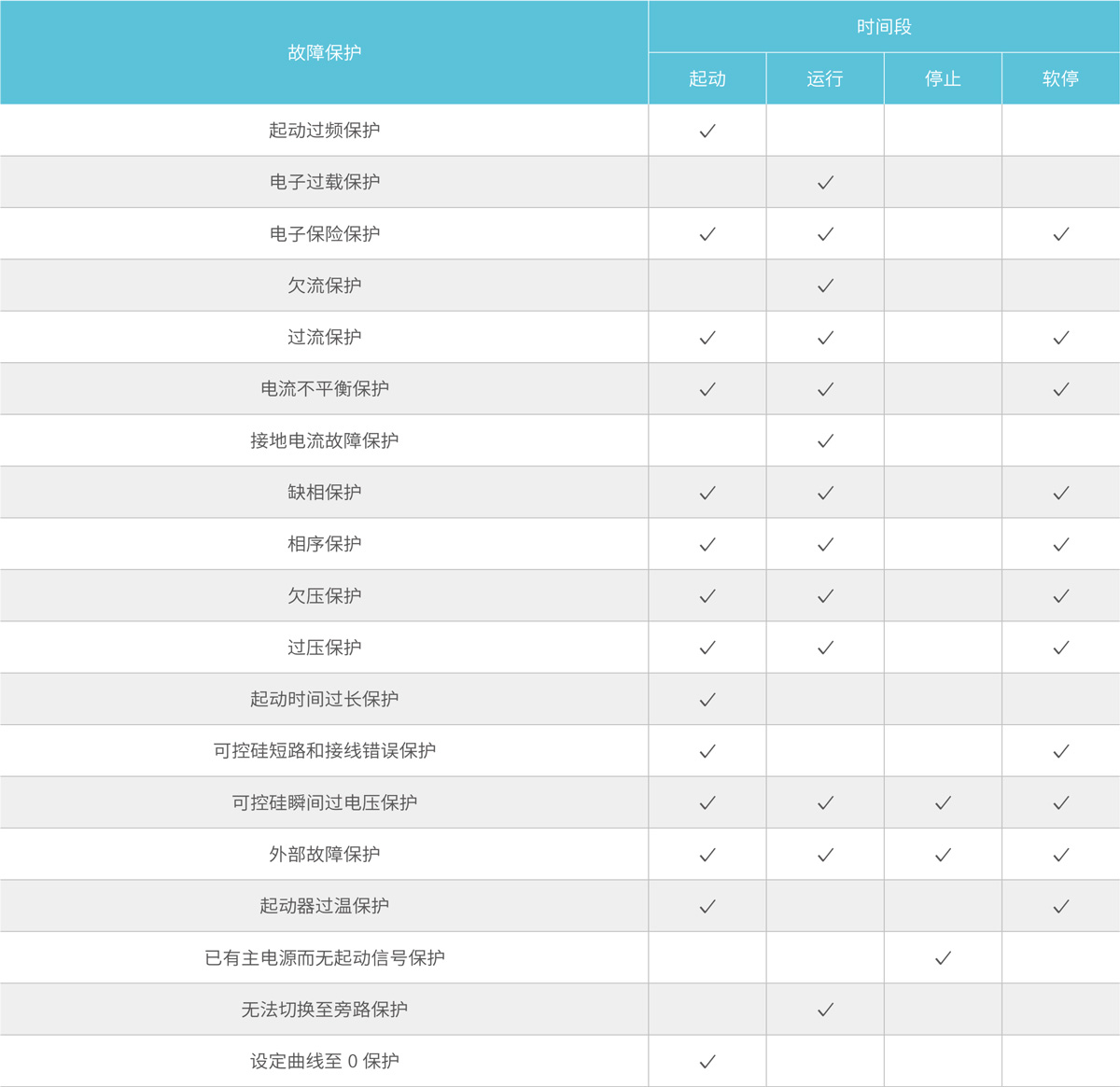Click checkmark for 可控硅瞬间过电压保护 under 停止
The width and height of the screenshot is (1120, 1087).
(944, 802)
